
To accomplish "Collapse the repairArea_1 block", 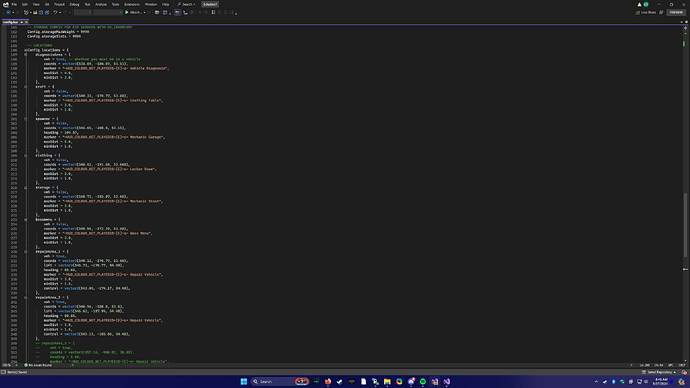I will [26, 252].
